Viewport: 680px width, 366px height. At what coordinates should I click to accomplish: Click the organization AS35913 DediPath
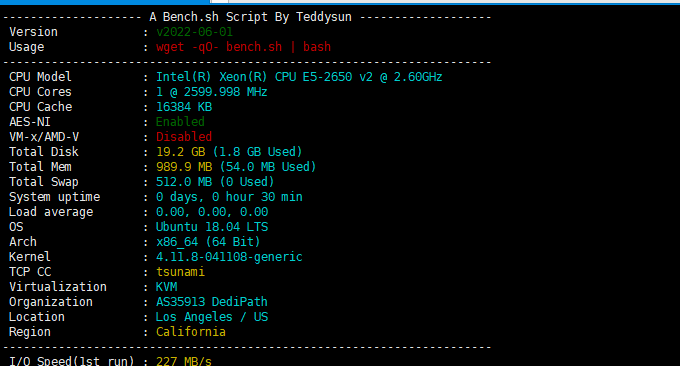(212, 302)
